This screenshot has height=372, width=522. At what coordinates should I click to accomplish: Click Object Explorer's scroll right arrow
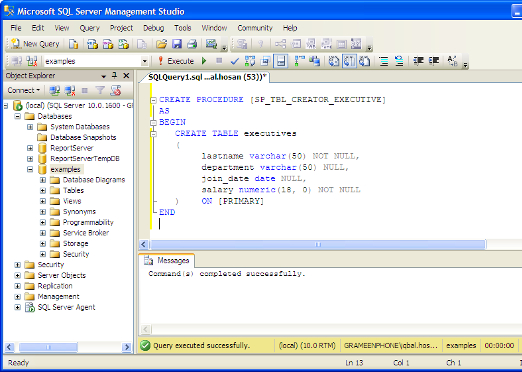pos(127,347)
